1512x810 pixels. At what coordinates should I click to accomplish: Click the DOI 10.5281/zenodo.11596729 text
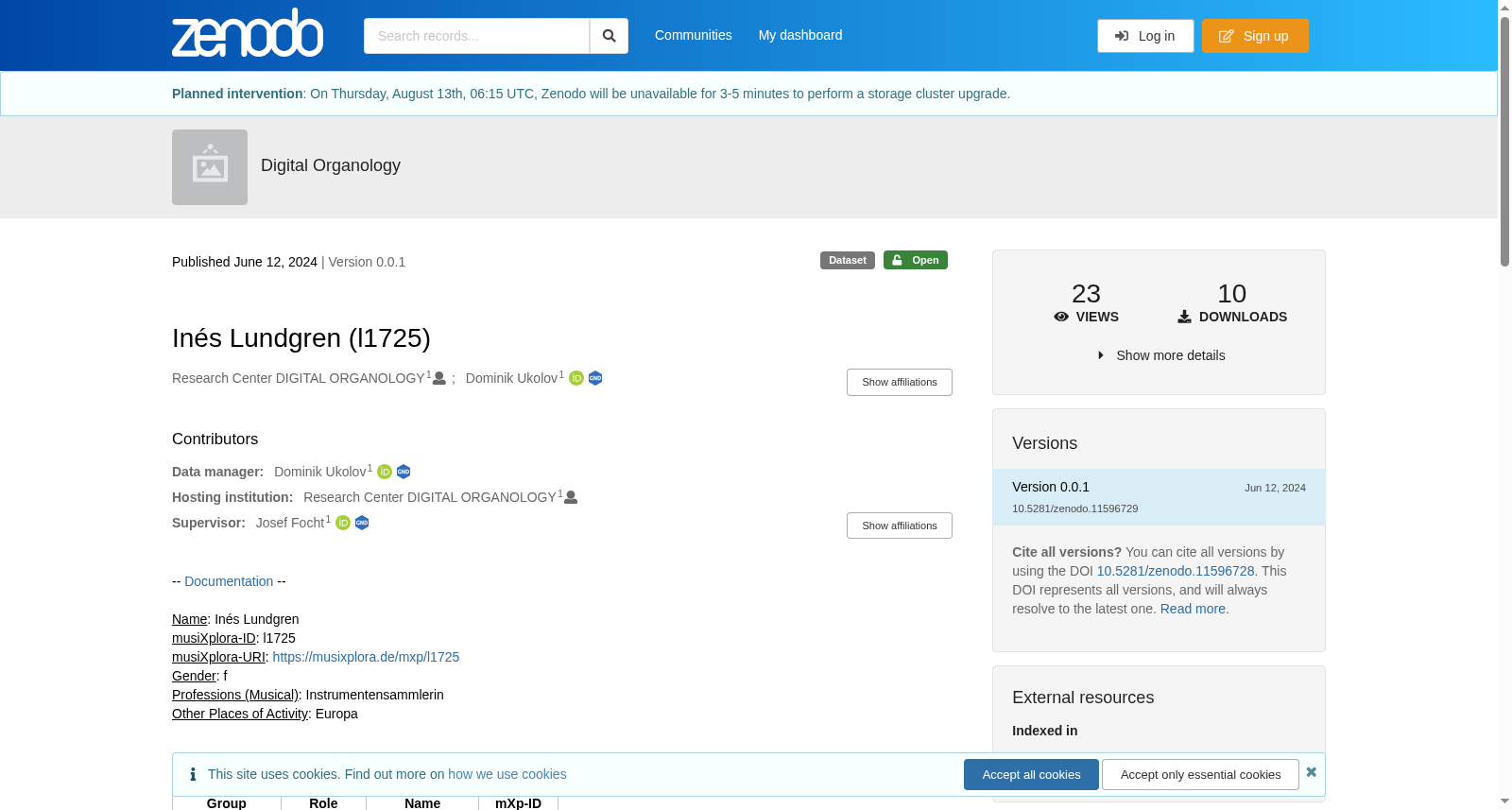coord(1075,508)
